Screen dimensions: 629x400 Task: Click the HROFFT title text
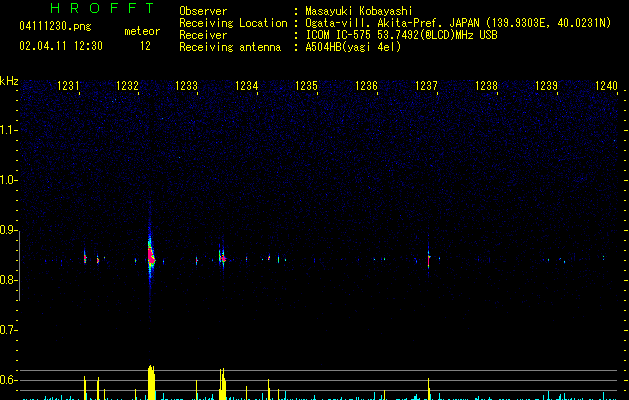coord(103,8)
